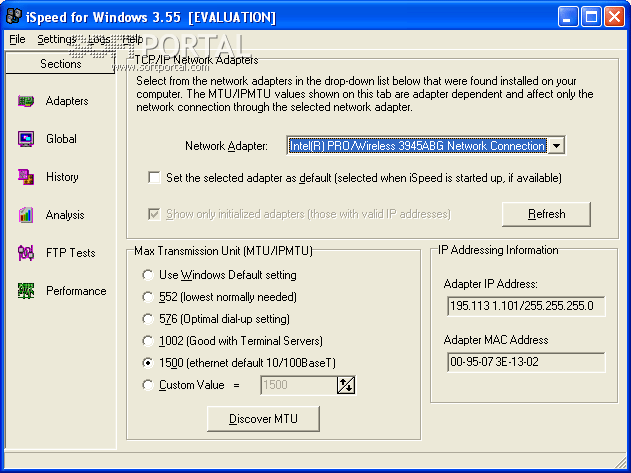Open the Performance section label
The image size is (631, 473).
(76, 291)
